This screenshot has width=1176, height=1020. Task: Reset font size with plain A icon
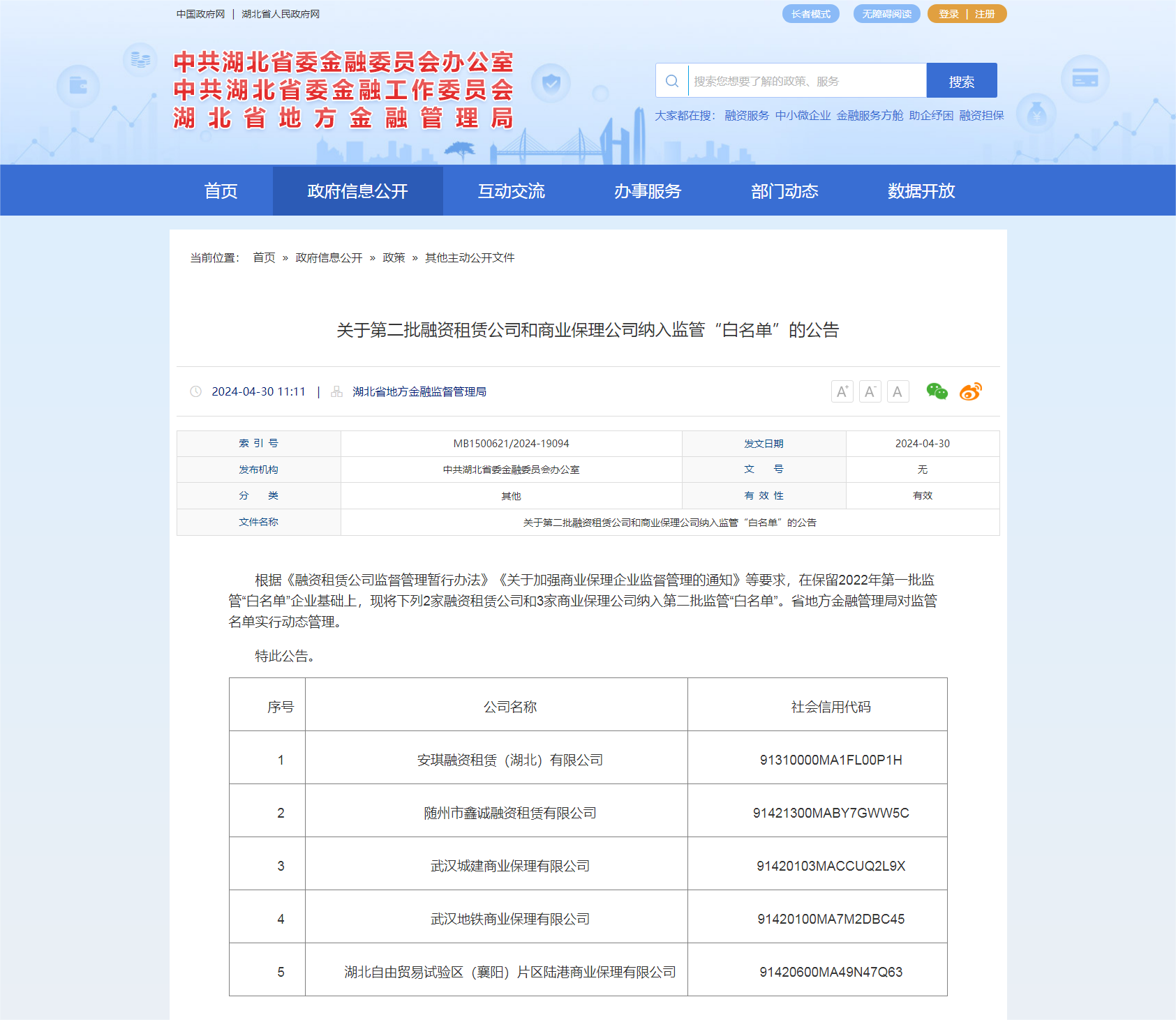point(898,391)
